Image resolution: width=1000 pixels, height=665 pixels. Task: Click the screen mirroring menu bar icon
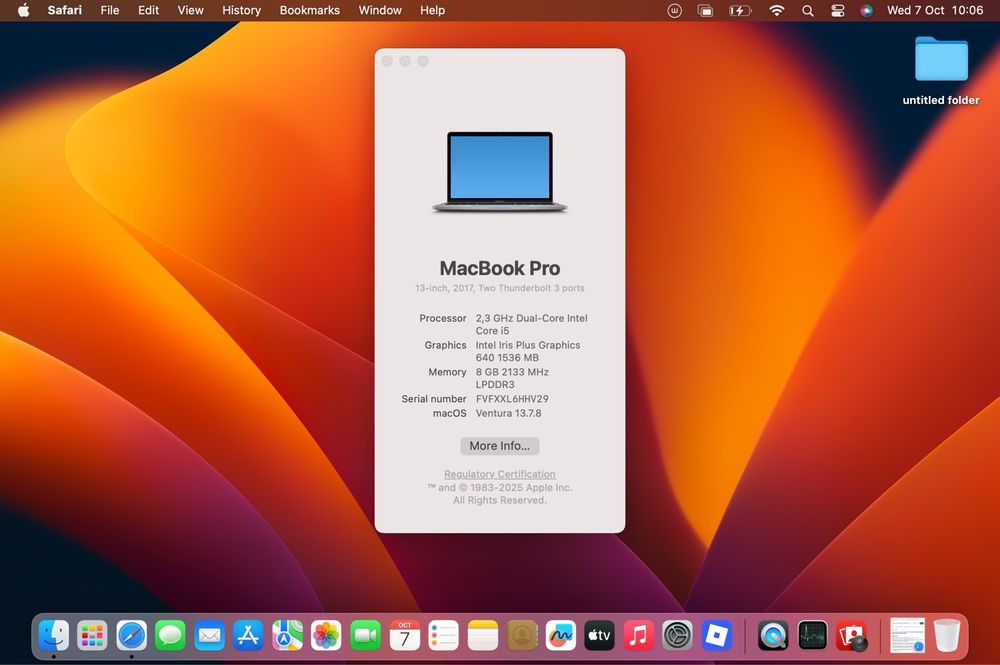pos(705,10)
